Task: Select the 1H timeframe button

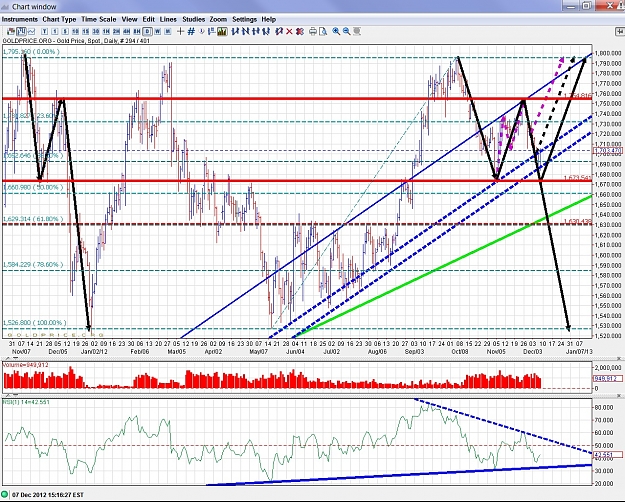Action: pyautogui.click(x=106, y=31)
